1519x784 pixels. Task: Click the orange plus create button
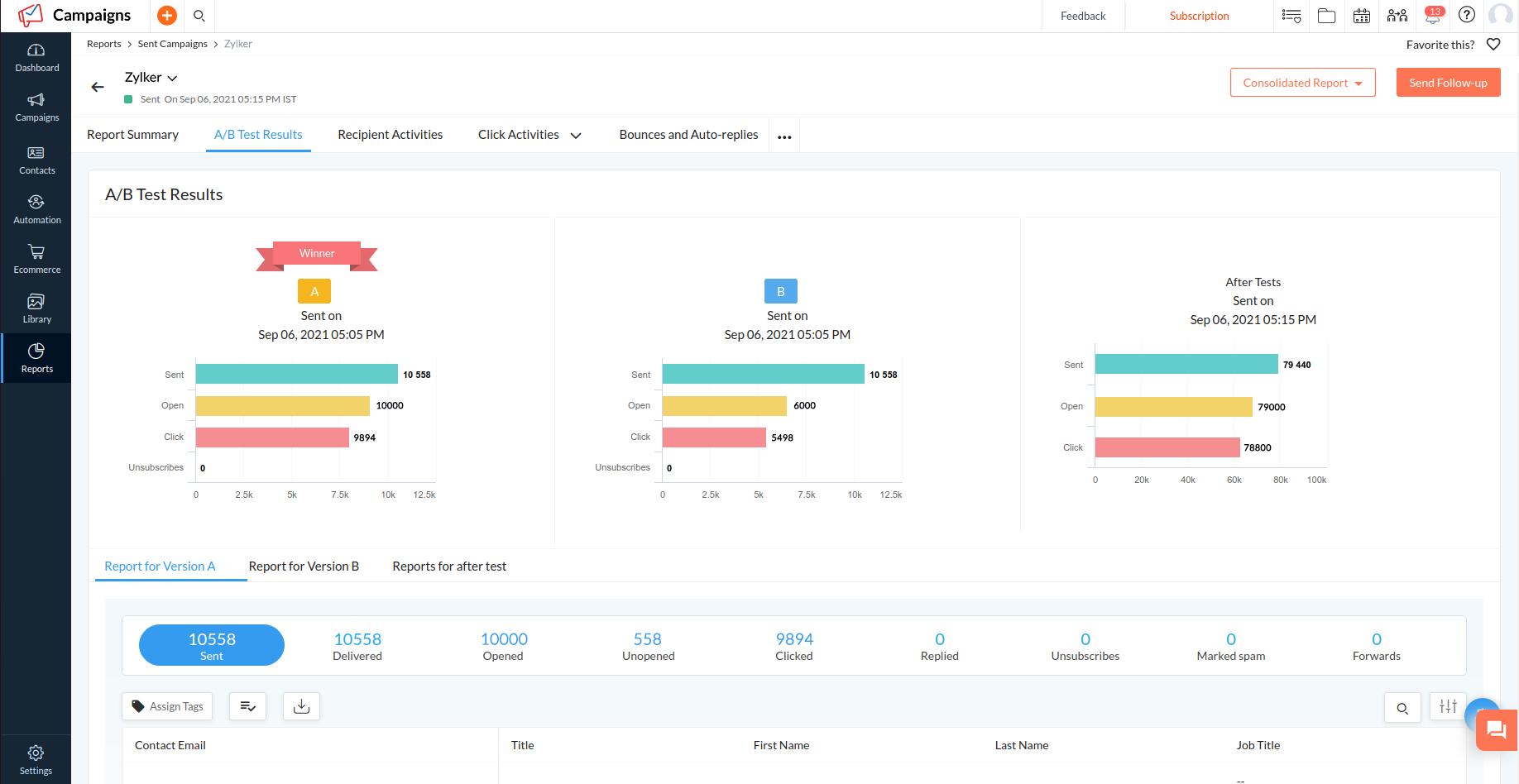[167, 16]
